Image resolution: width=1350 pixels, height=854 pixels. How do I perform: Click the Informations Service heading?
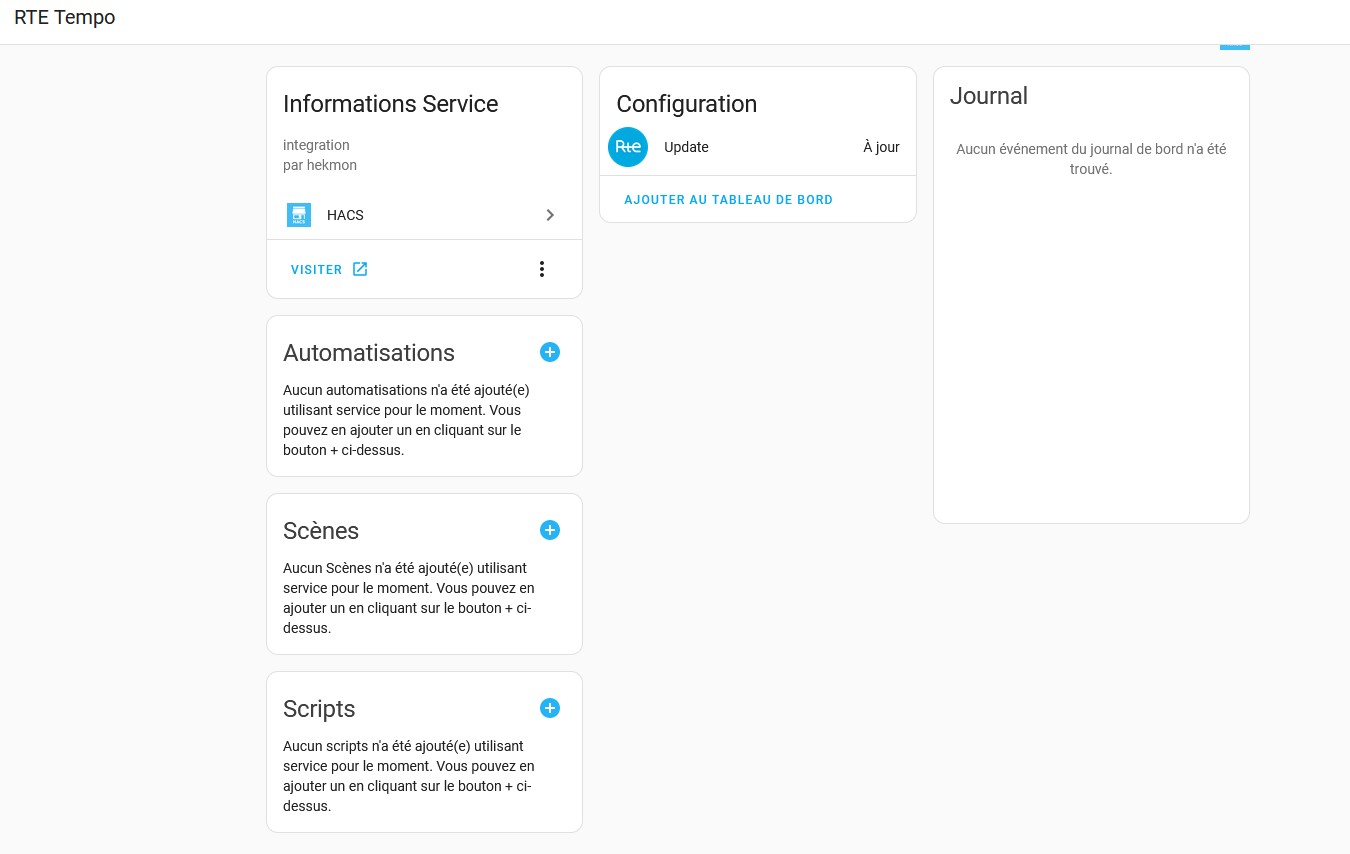pos(390,104)
